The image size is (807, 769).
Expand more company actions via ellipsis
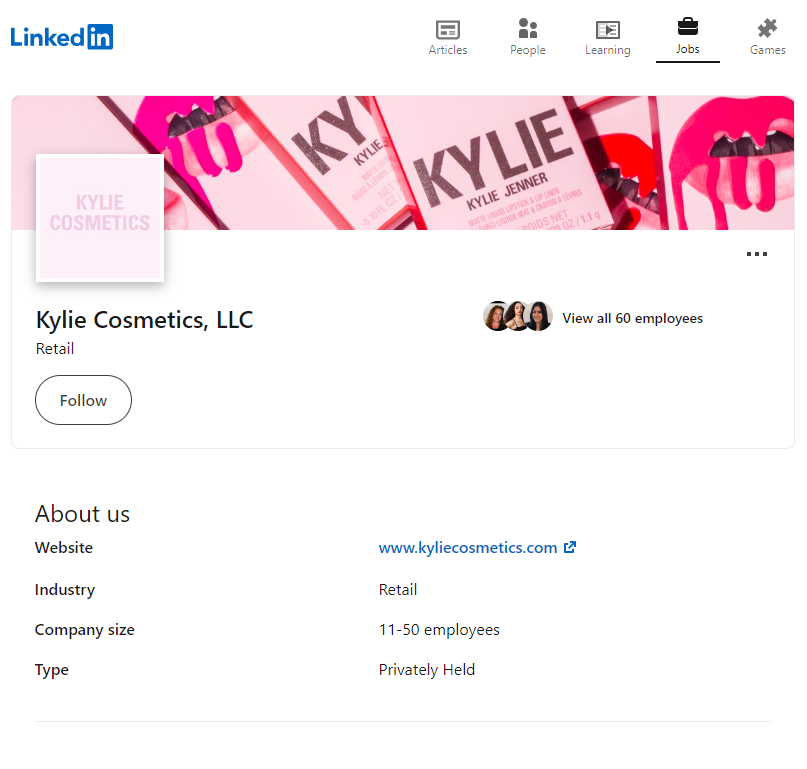coord(757,254)
